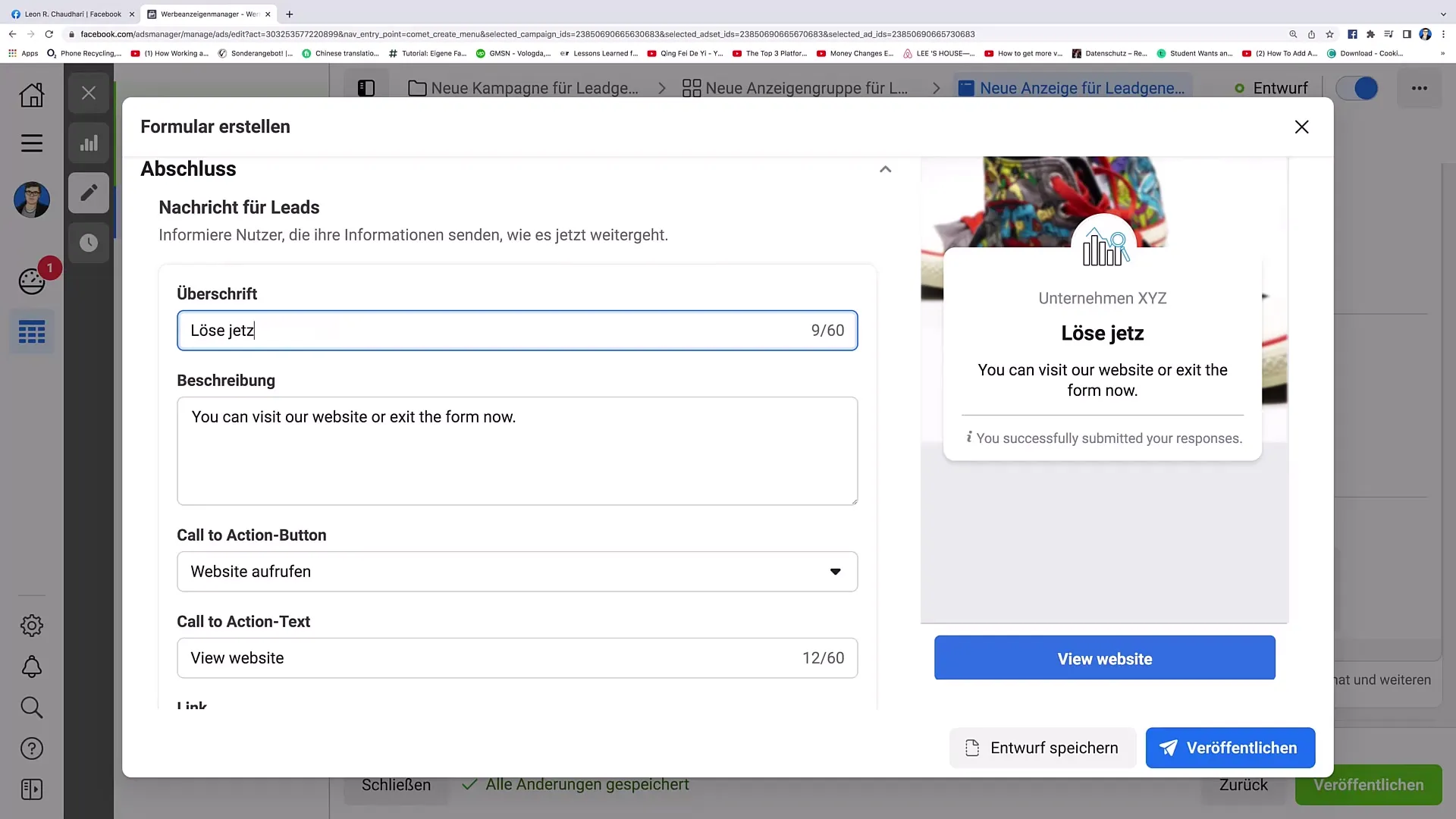Image resolution: width=1456 pixels, height=819 pixels.
Task: Click the settings gear sidebar icon
Action: pos(32,625)
